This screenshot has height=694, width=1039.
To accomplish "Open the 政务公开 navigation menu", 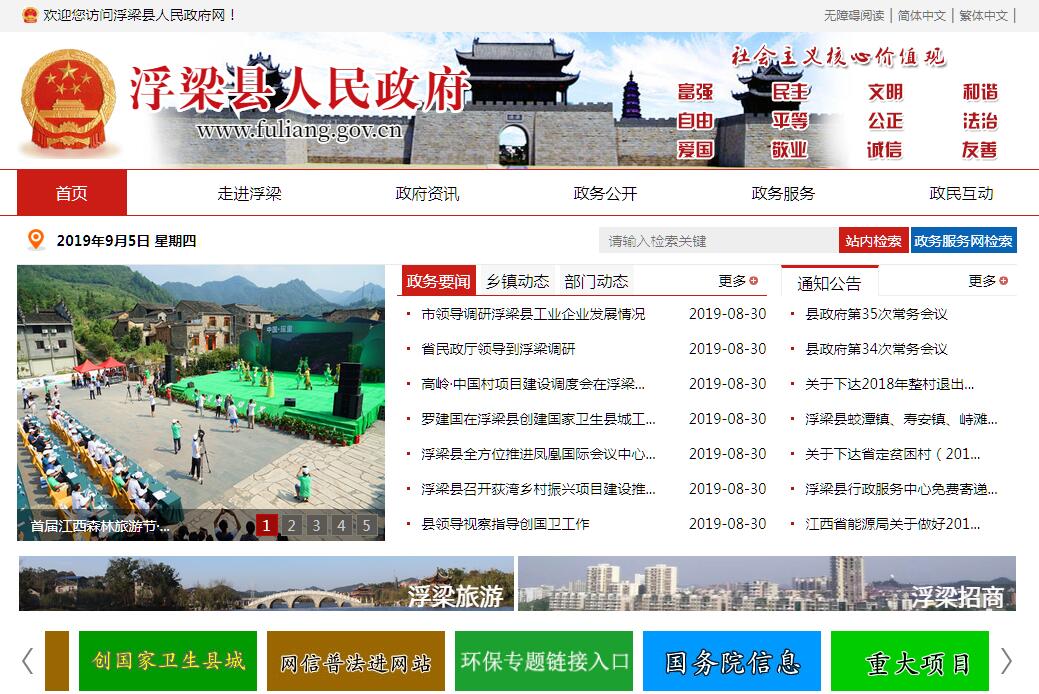I will pyautogui.click(x=605, y=194).
